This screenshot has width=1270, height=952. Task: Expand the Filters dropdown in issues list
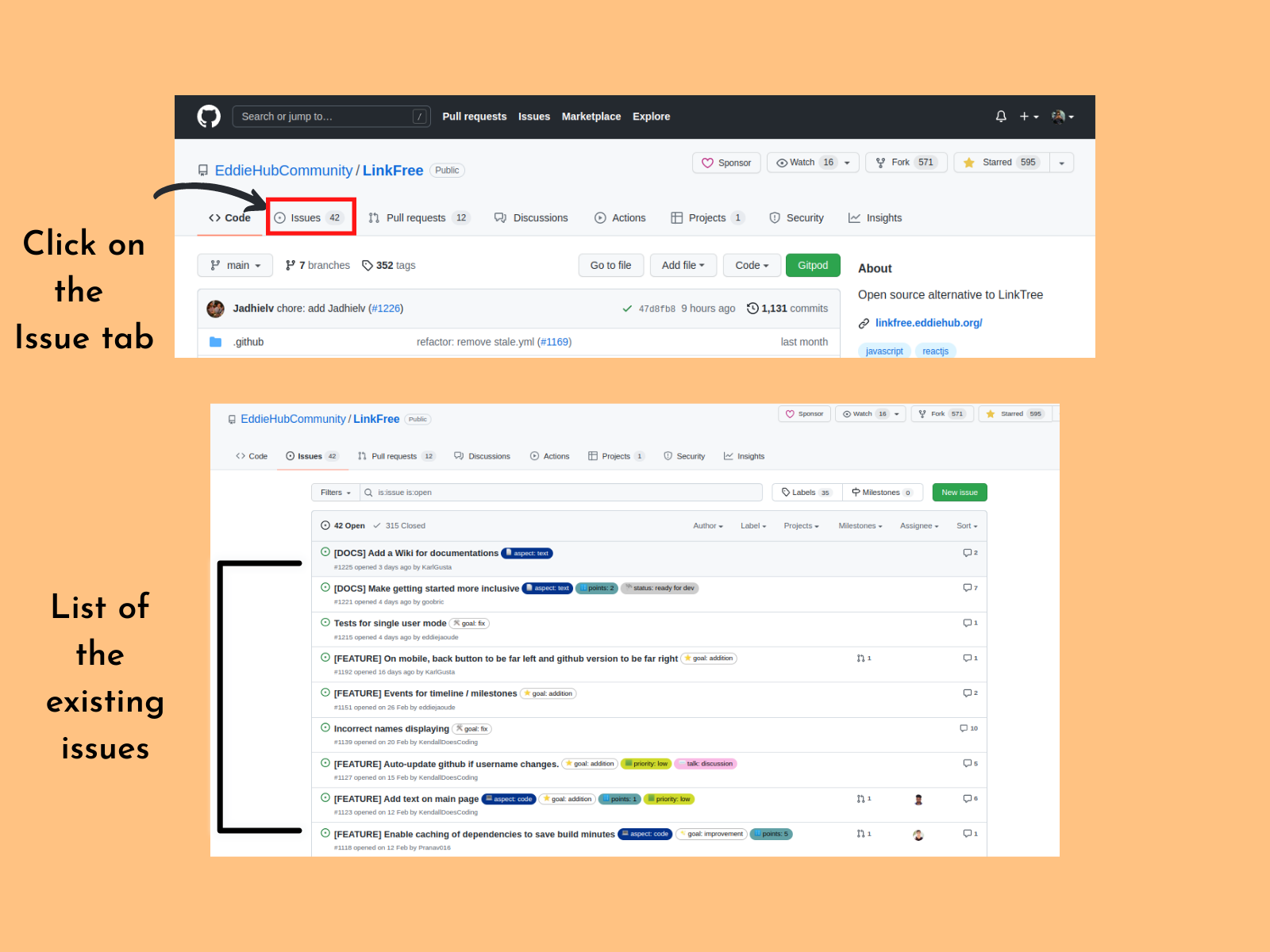click(335, 493)
